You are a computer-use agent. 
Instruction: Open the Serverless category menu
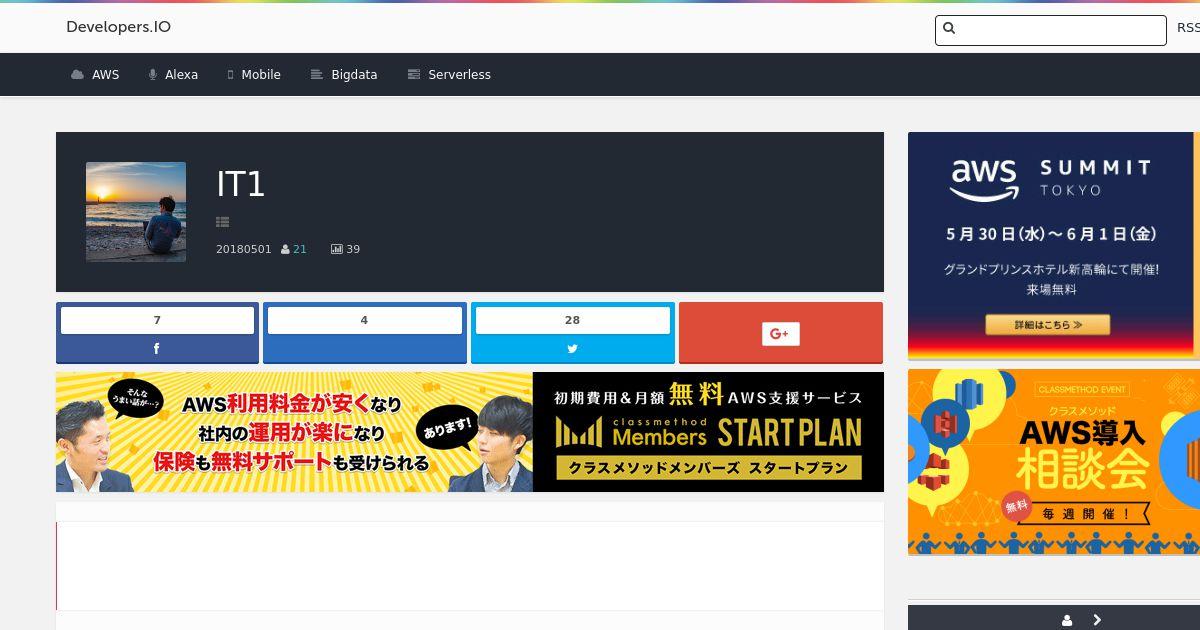[x=449, y=75]
